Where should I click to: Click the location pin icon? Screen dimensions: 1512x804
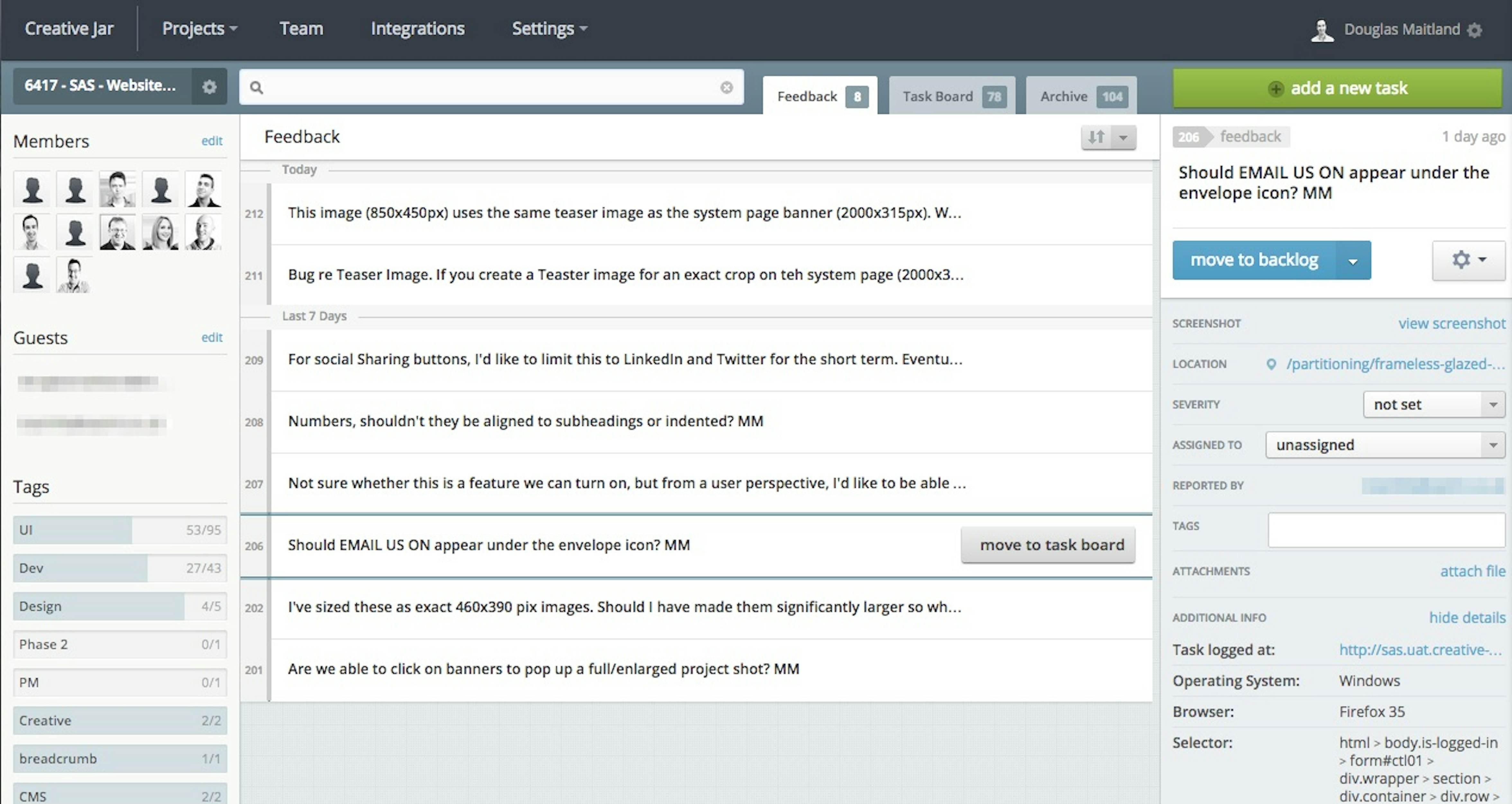[1271, 364]
